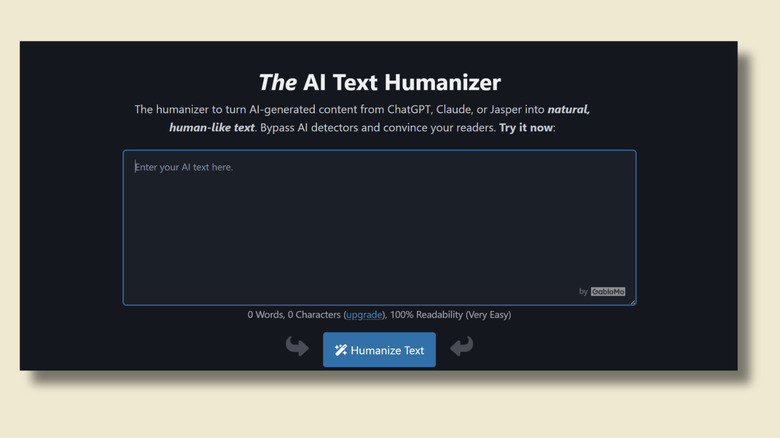Image resolution: width=780 pixels, height=438 pixels.
Task: Click the '0 Words' counter text
Action: (x=265, y=315)
